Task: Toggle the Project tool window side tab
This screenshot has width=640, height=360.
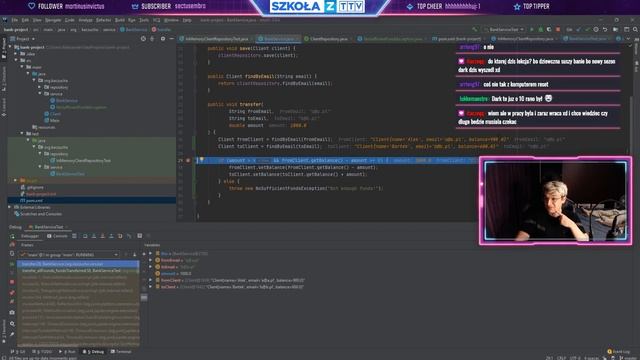Action: coord(4,48)
